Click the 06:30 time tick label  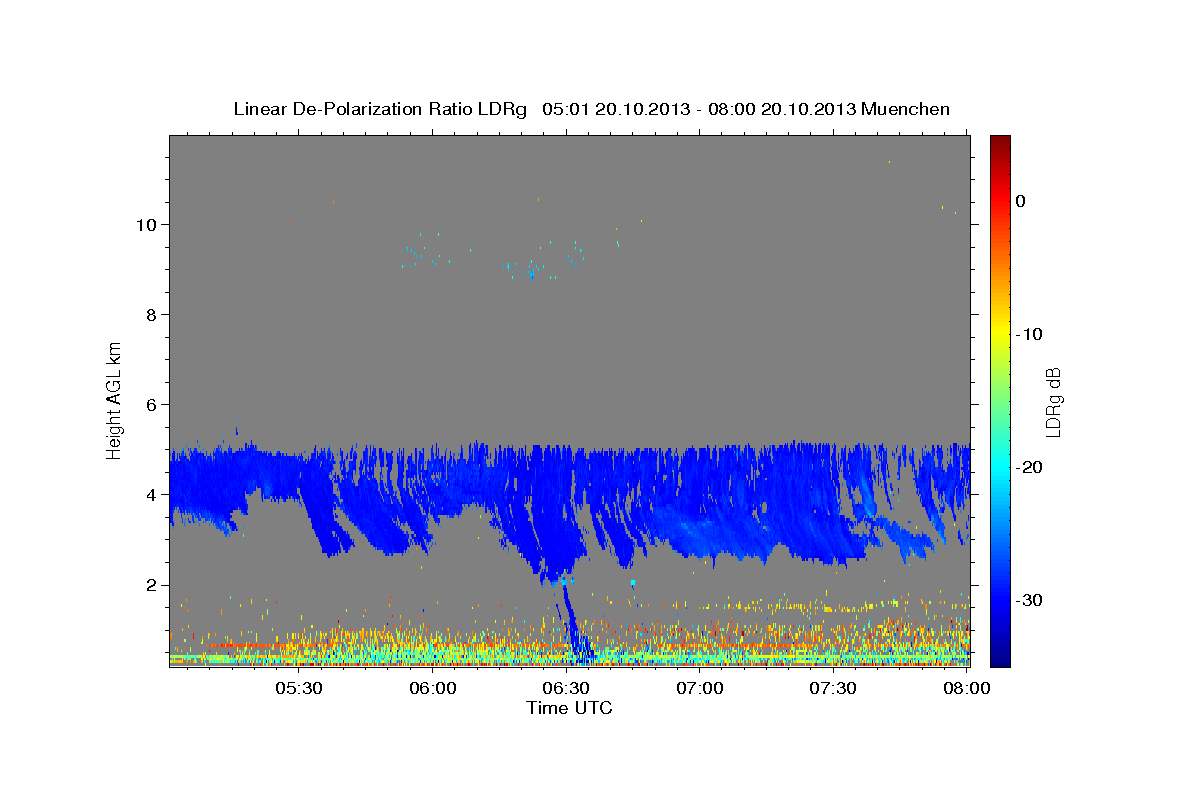point(566,689)
